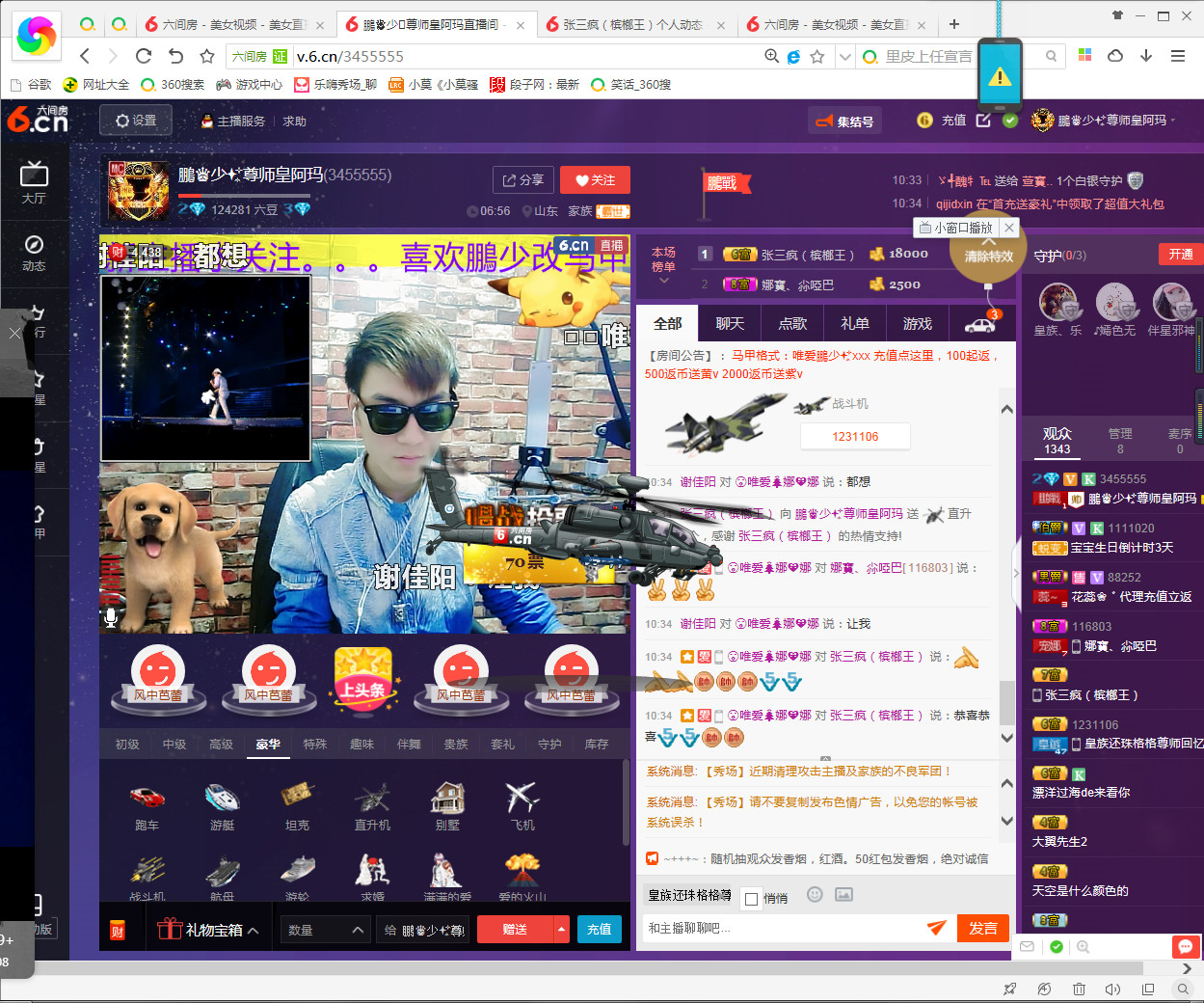Select the 别墅 villa gift
The height and width of the screenshot is (1003, 1204).
click(x=447, y=806)
